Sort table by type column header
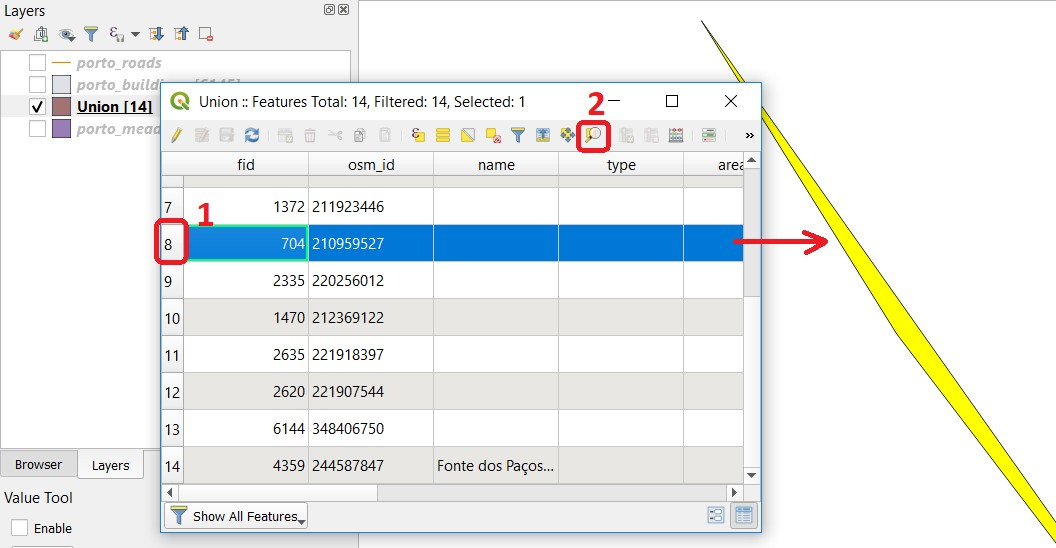Image resolution: width=1056 pixels, height=548 pixels. 621,164
